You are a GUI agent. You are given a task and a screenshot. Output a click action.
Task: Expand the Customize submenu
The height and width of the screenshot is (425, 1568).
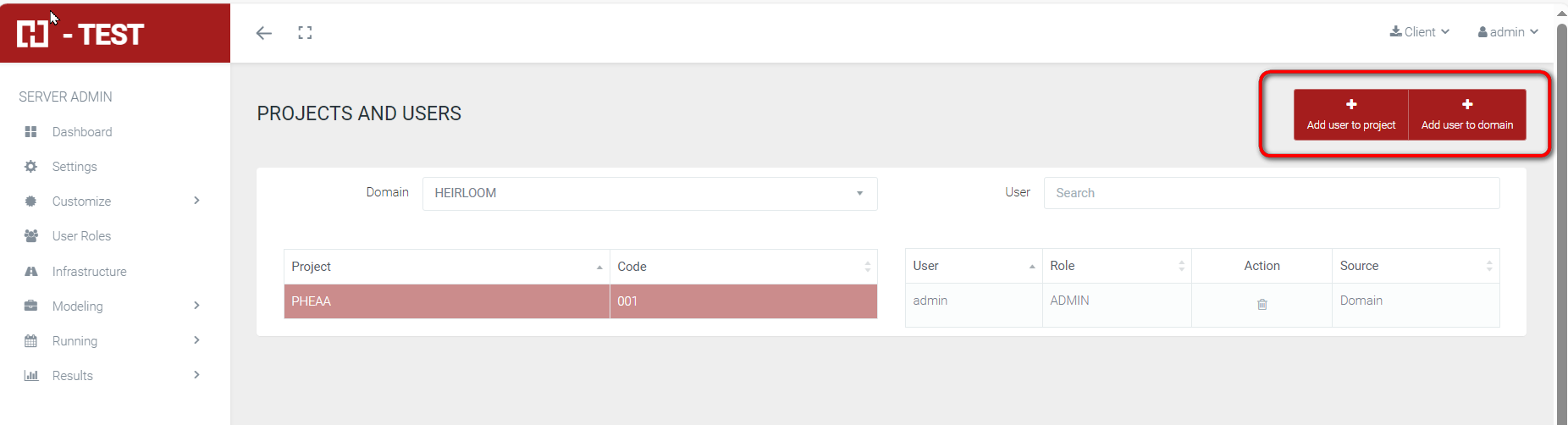point(196,201)
